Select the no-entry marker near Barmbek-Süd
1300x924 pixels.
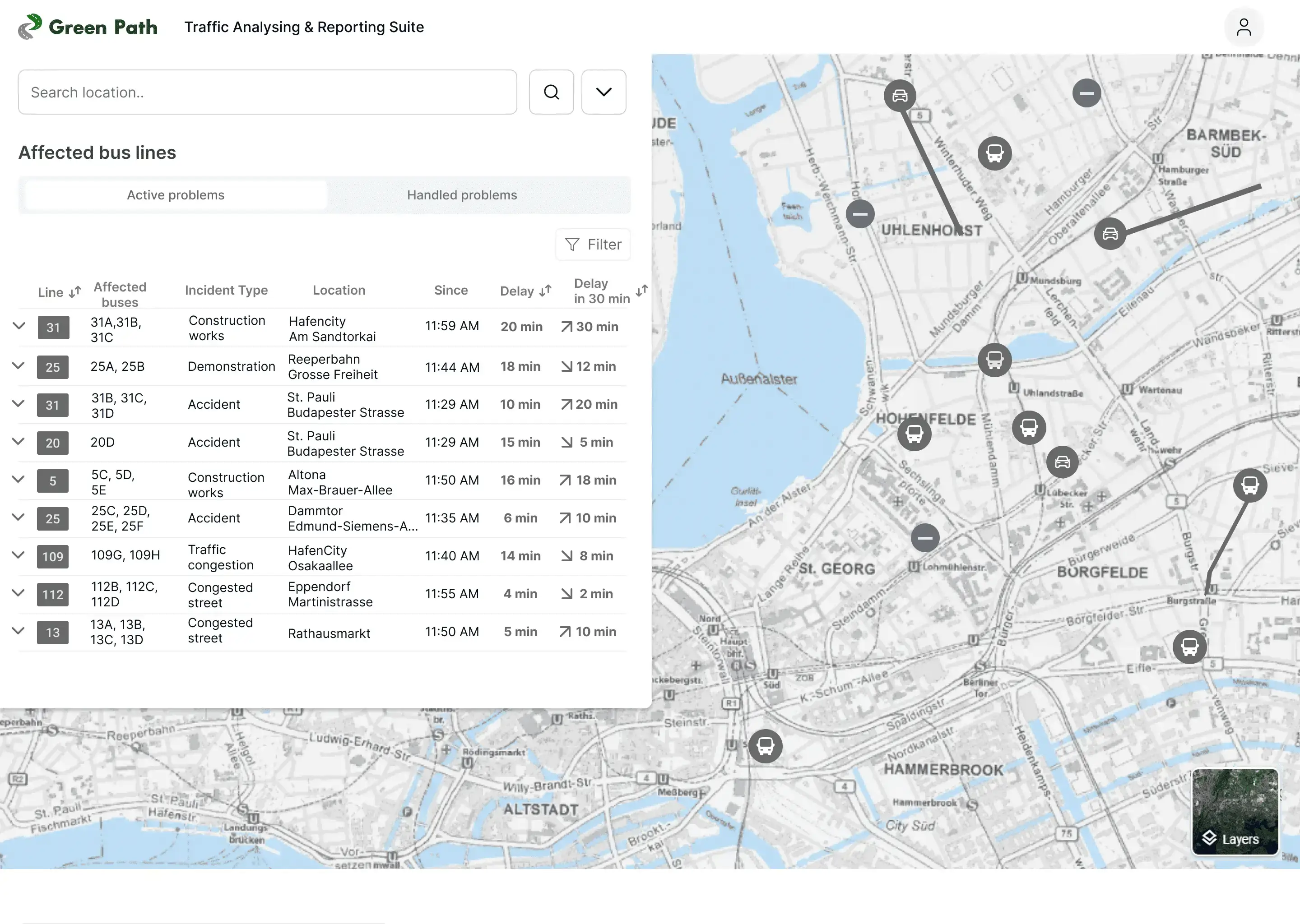(x=1086, y=93)
